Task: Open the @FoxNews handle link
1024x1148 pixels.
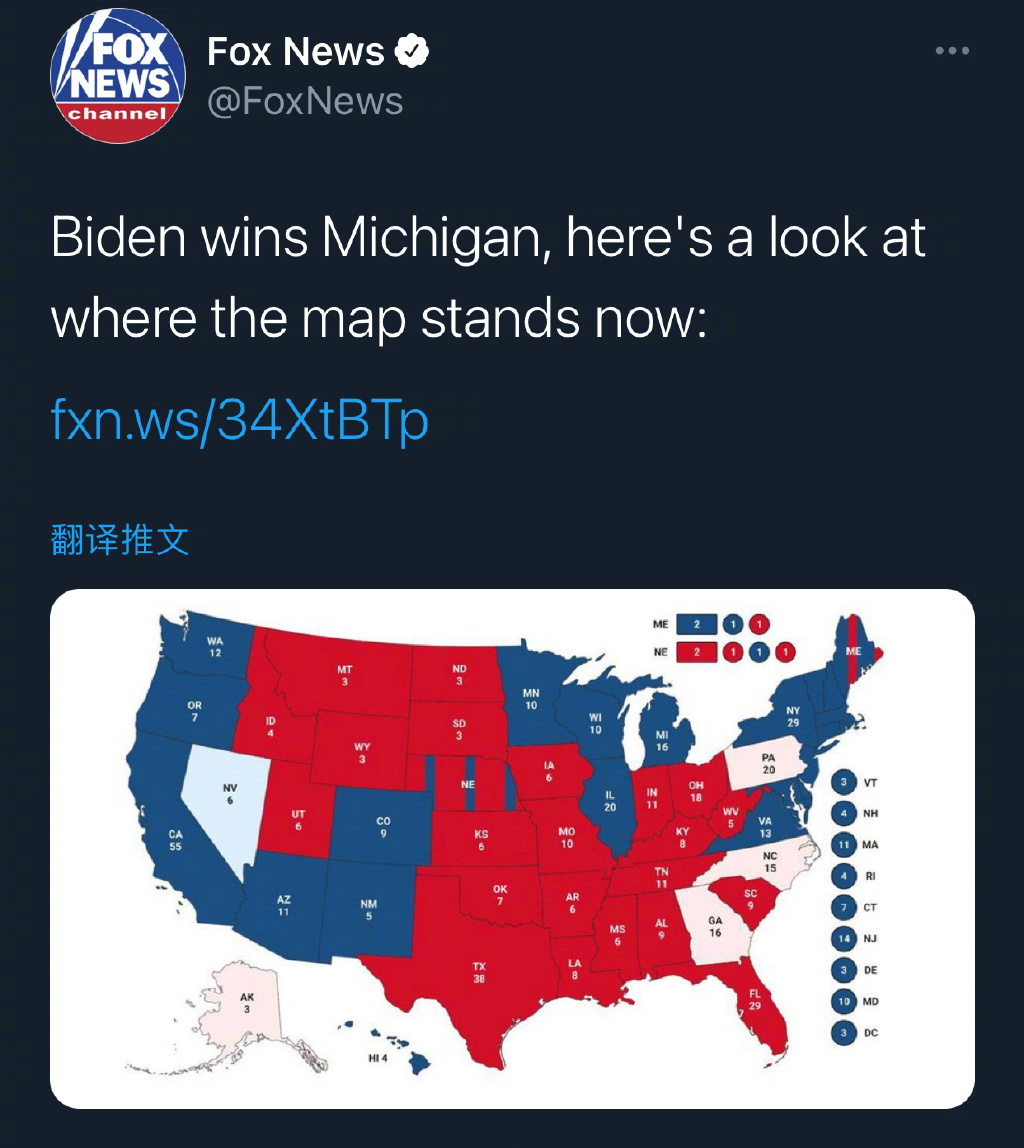Action: pyautogui.click(x=305, y=101)
